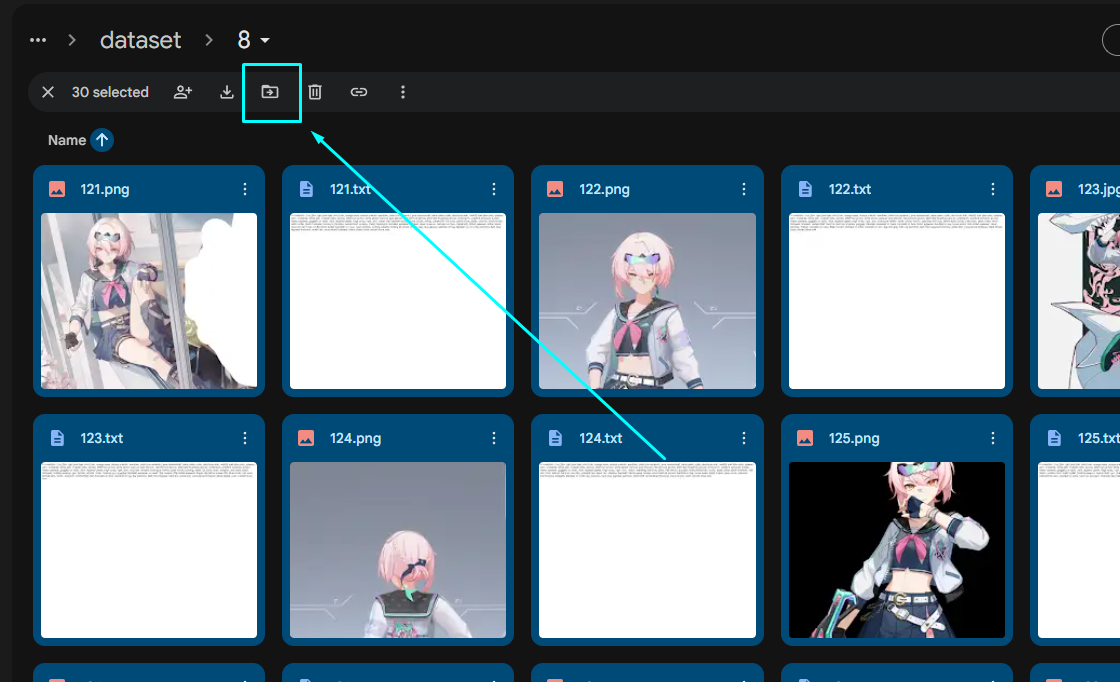Open the 125.png thumbnail preview
Screen dimensions: 1120x682
tap(896, 551)
